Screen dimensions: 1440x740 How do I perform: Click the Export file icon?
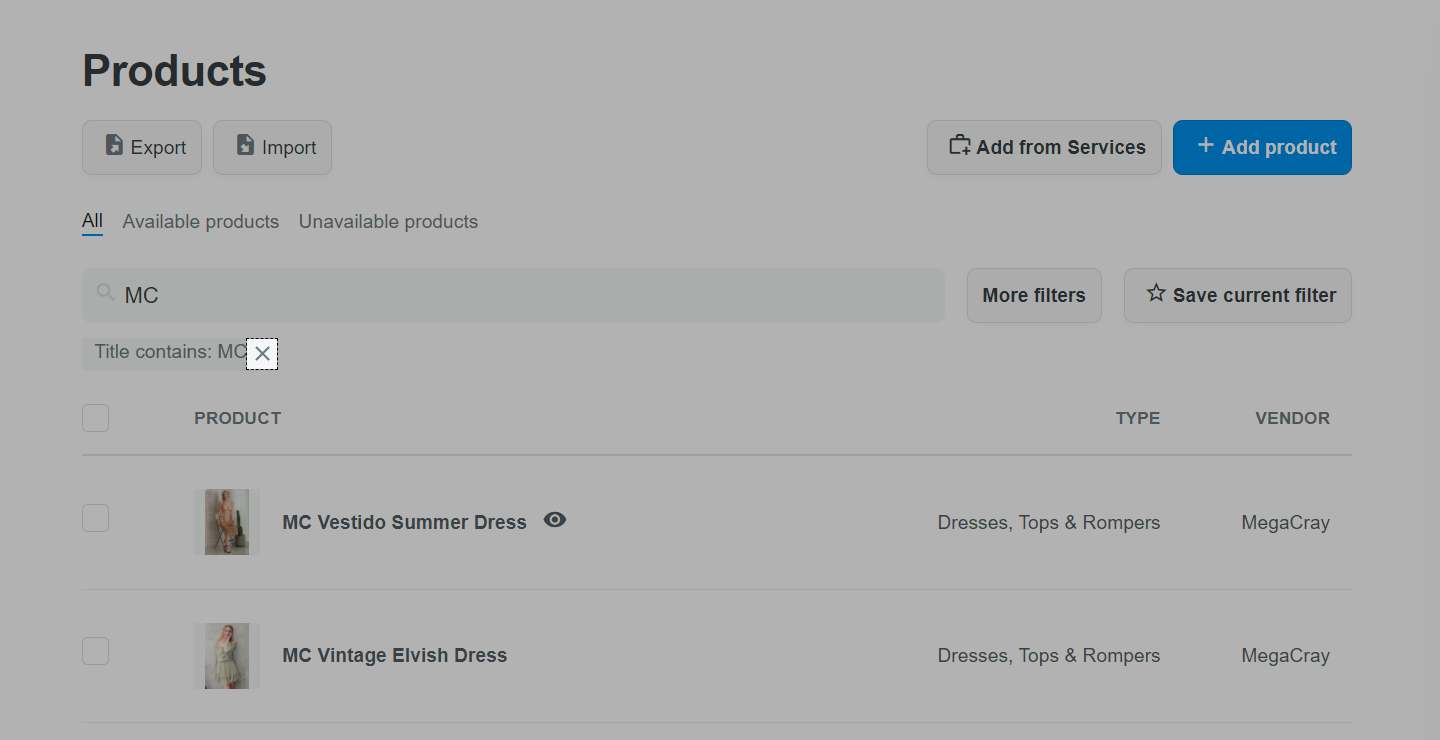(x=114, y=146)
